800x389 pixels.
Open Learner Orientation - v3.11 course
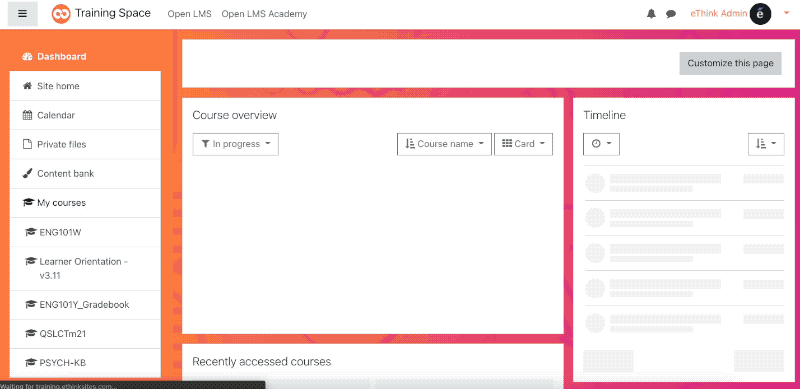85,269
